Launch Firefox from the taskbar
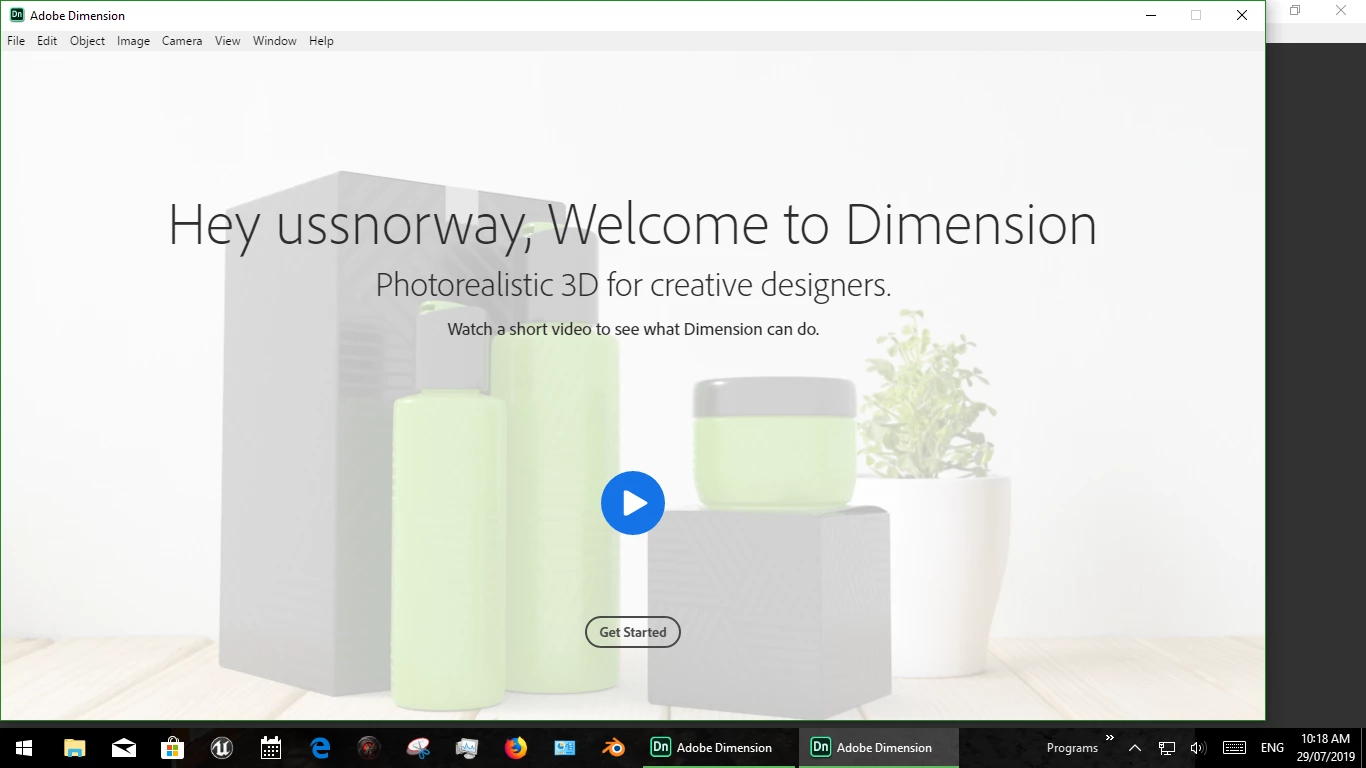This screenshot has height=768, width=1366. pos(516,748)
